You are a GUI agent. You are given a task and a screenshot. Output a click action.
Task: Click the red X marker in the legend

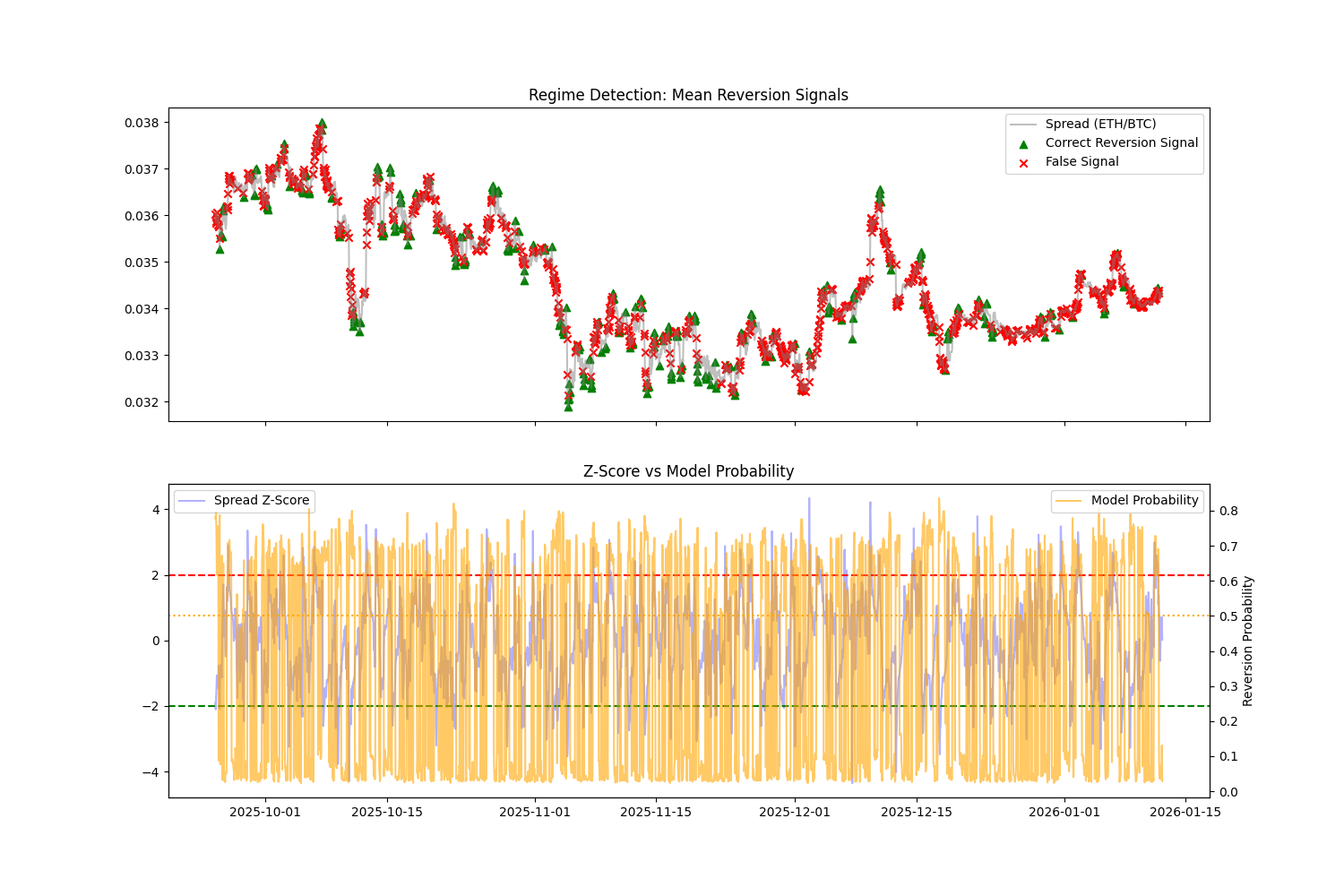click(x=1023, y=162)
